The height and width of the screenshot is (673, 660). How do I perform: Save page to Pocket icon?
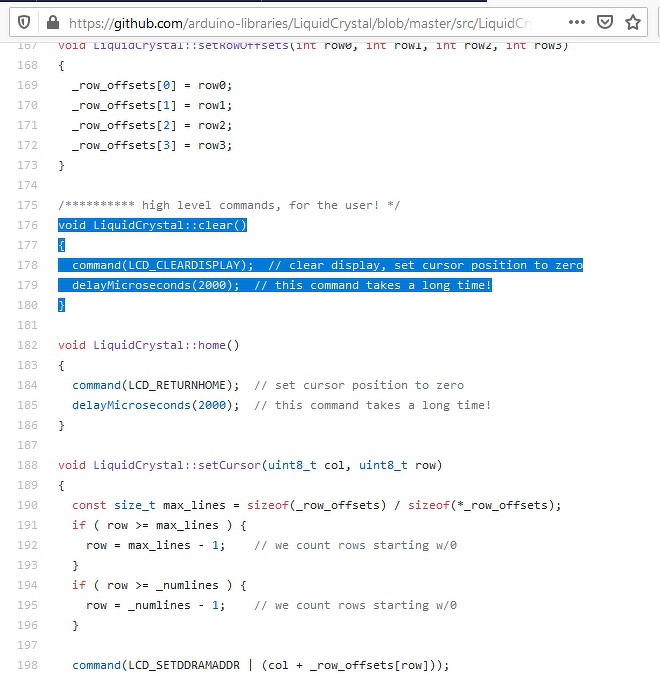coord(605,22)
